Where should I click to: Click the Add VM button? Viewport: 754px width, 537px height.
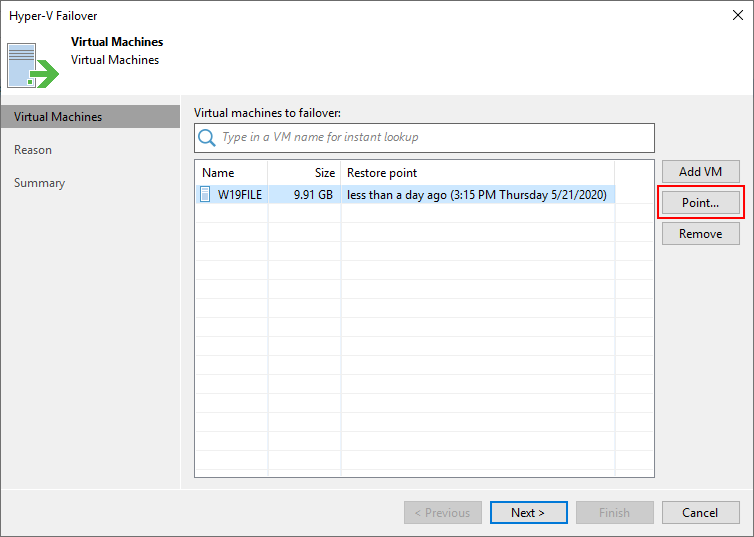(x=701, y=172)
